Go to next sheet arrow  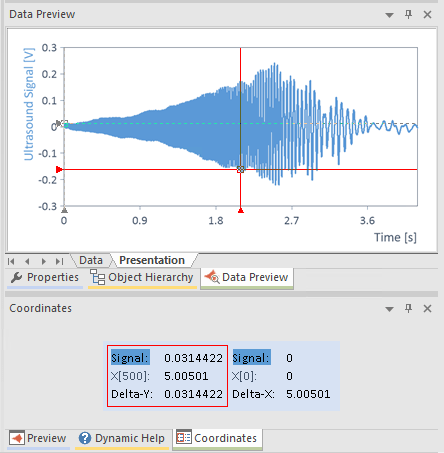(43, 261)
